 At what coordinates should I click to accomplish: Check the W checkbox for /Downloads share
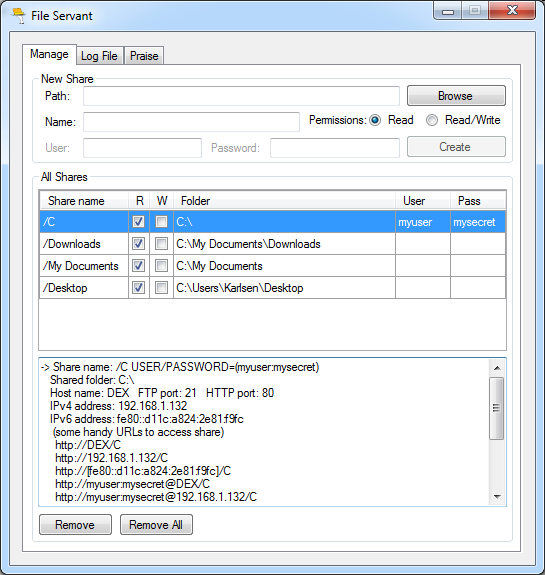click(x=161, y=244)
